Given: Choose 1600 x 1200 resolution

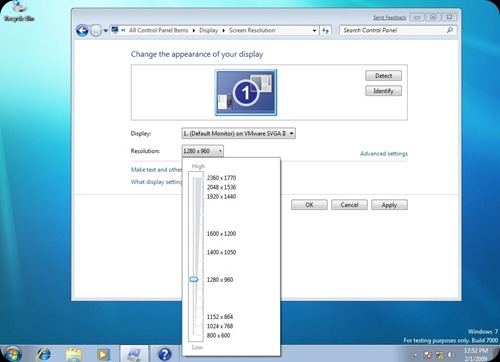Looking at the screenshot, I should [x=221, y=234].
